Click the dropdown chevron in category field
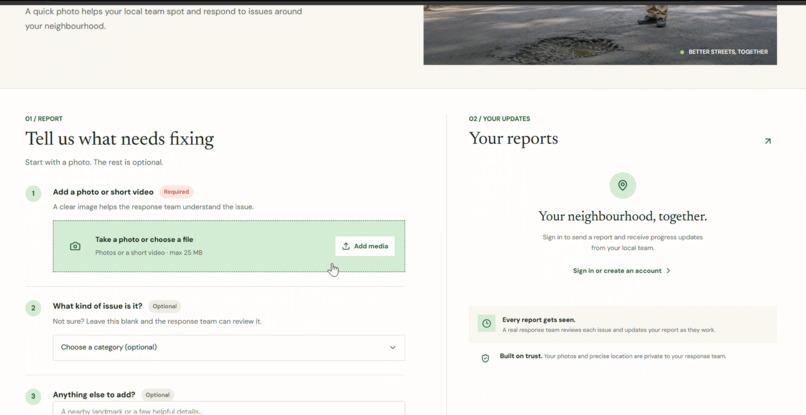Viewport: 806px width, 415px height. tap(393, 348)
